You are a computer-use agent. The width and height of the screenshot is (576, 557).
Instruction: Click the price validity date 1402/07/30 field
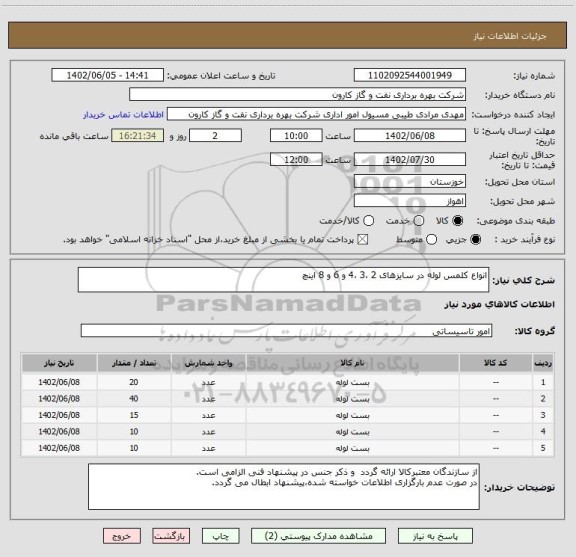(x=410, y=159)
